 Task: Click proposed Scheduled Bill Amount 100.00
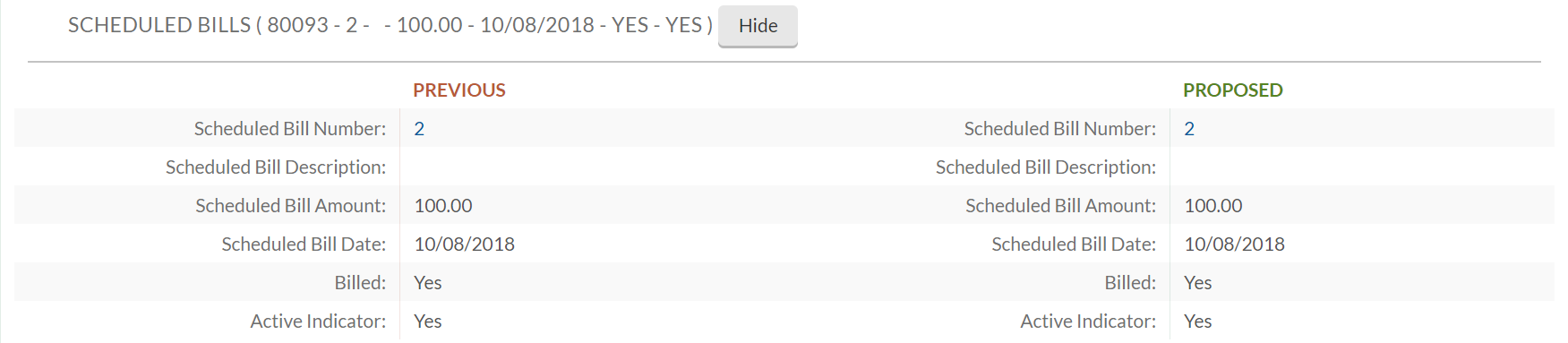click(x=1213, y=206)
